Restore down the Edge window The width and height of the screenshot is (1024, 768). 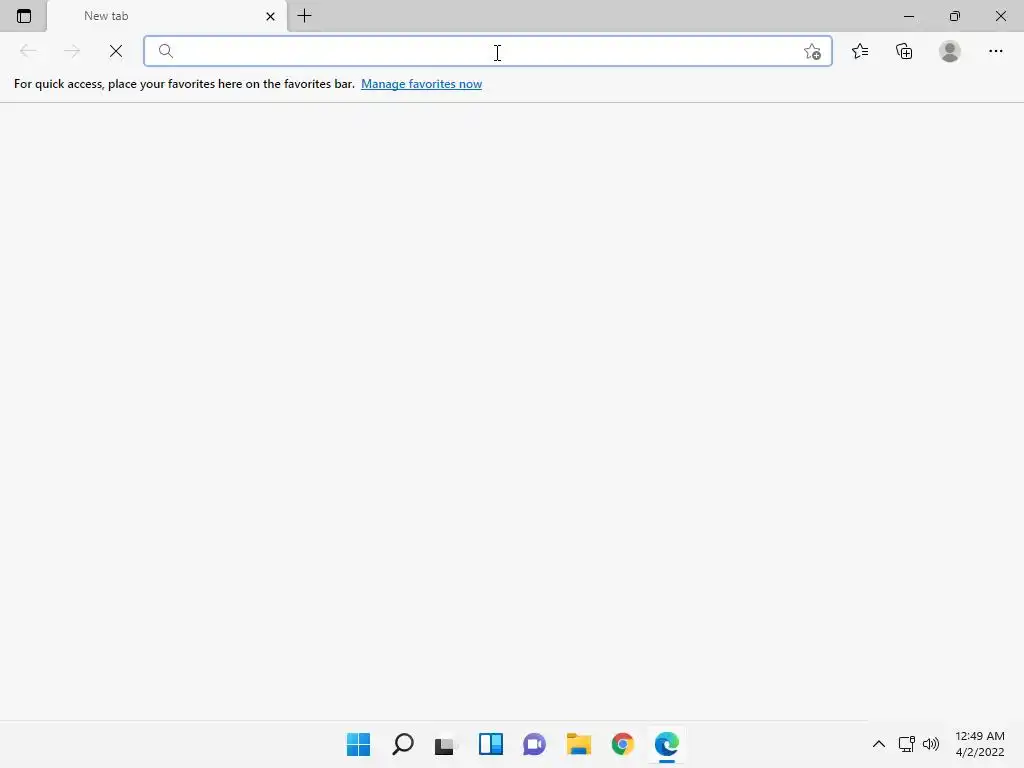point(955,16)
